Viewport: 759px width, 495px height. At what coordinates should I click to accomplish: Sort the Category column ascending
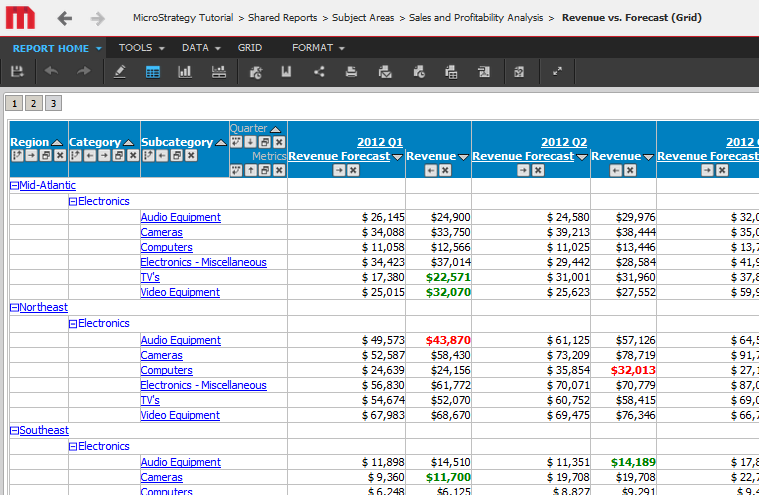pos(128,143)
